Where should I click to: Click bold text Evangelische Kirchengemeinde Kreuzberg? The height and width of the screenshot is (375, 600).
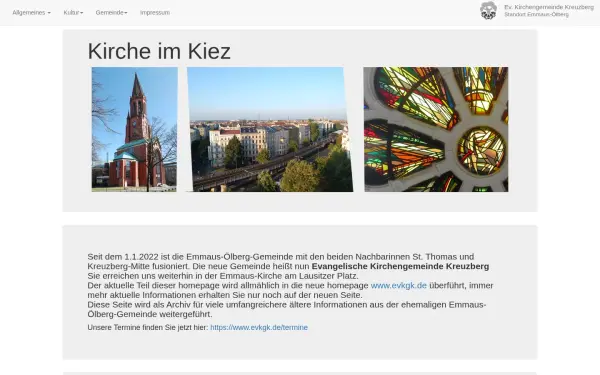(400, 266)
